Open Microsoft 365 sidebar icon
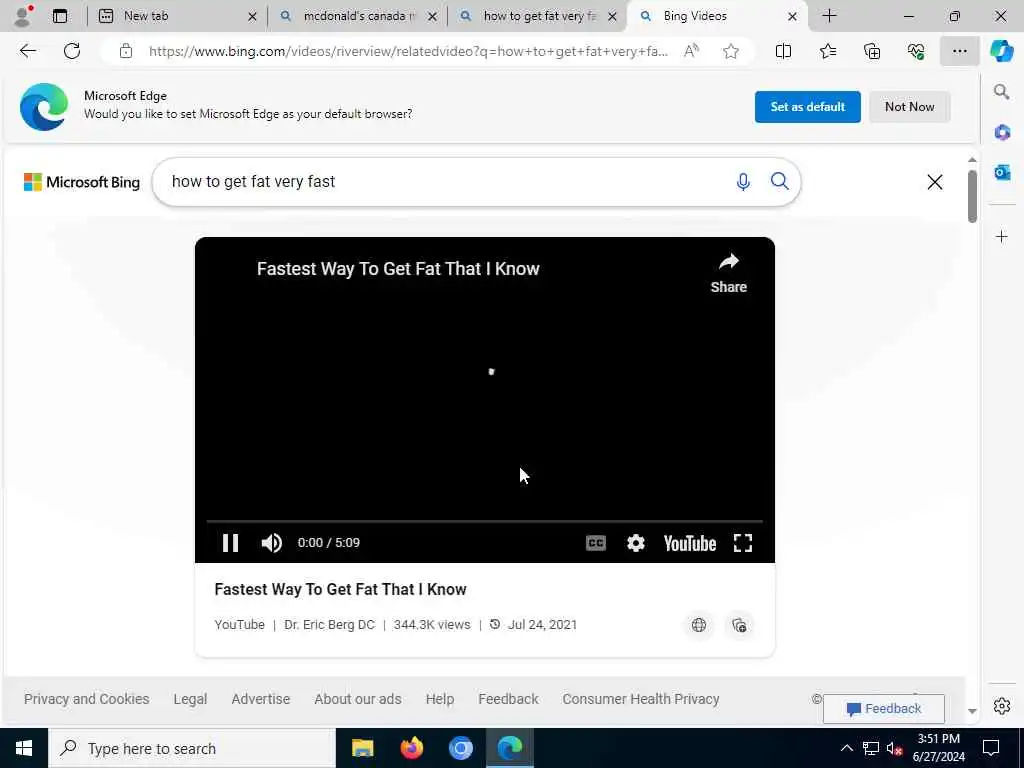Viewport: 1024px width, 768px height. coord(1002,133)
